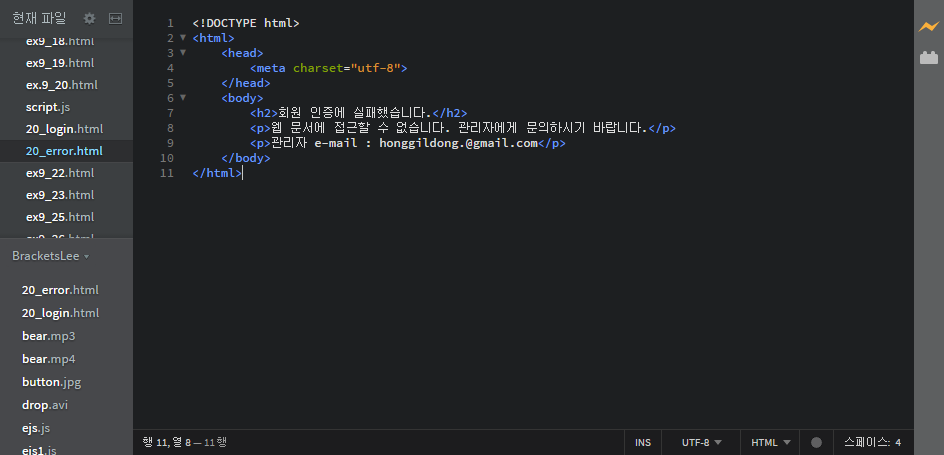This screenshot has height=455, width=944.
Task: Click the closing </head> tag on line 5
Action: [x=246, y=82]
